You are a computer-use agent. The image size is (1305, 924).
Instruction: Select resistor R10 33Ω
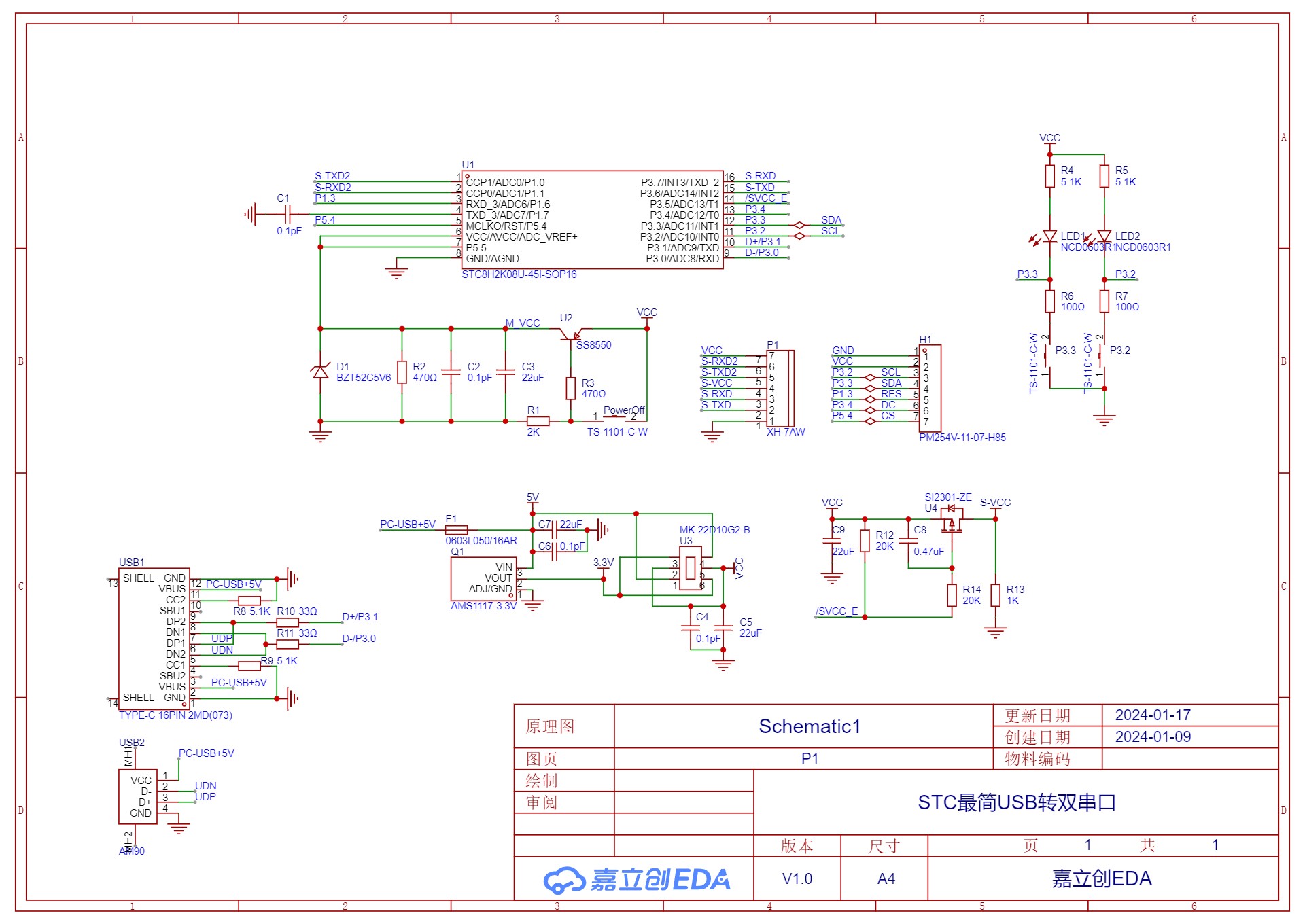pos(288,622)
